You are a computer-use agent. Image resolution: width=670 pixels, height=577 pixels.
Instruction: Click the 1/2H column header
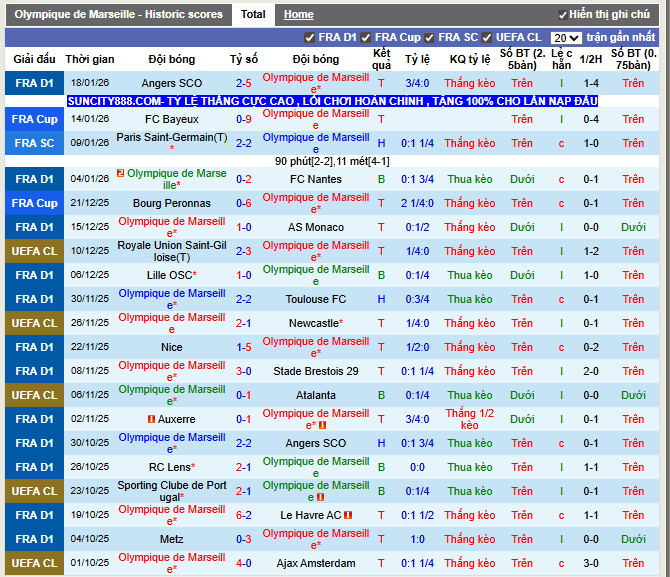tap(591, 59)
